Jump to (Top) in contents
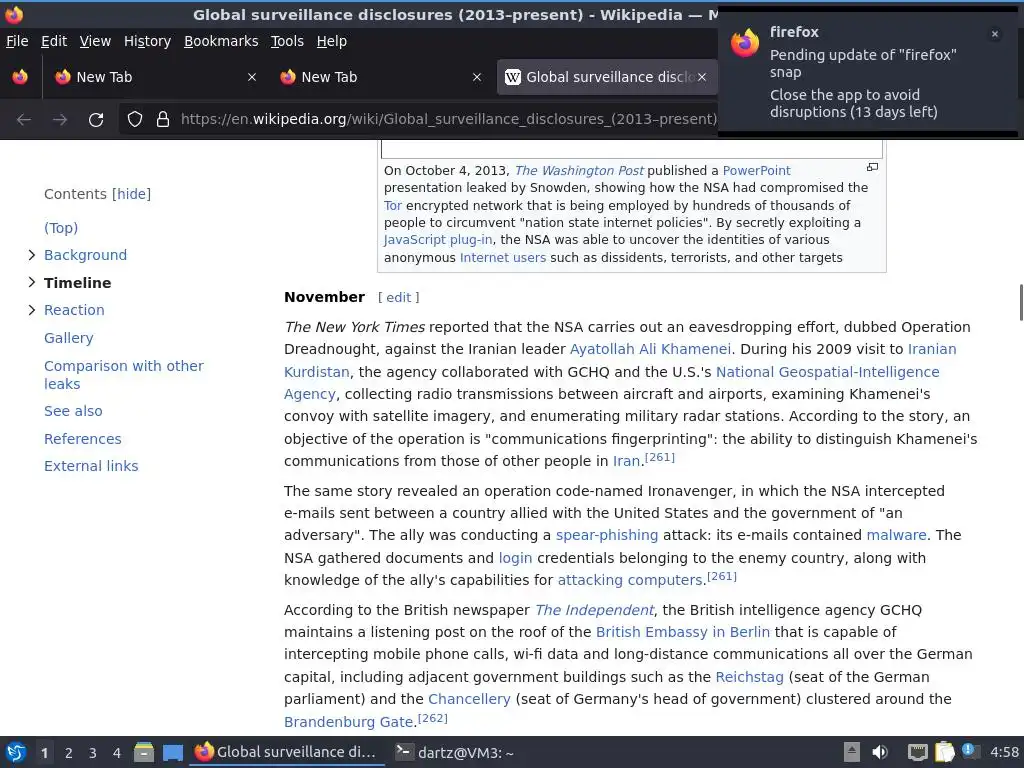 click(x=61, y=228)
